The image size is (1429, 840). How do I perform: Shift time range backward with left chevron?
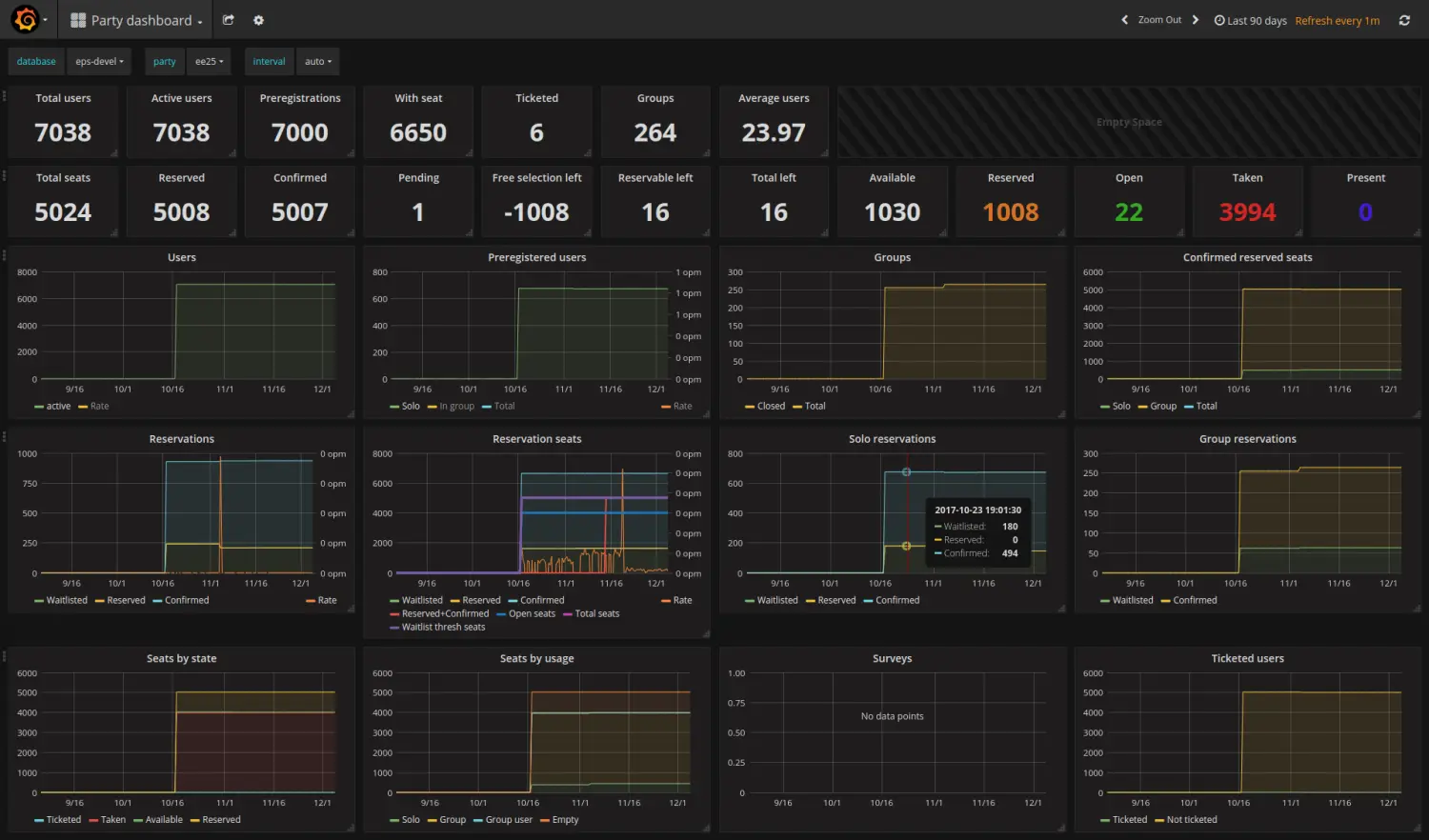click(1124, 20)
